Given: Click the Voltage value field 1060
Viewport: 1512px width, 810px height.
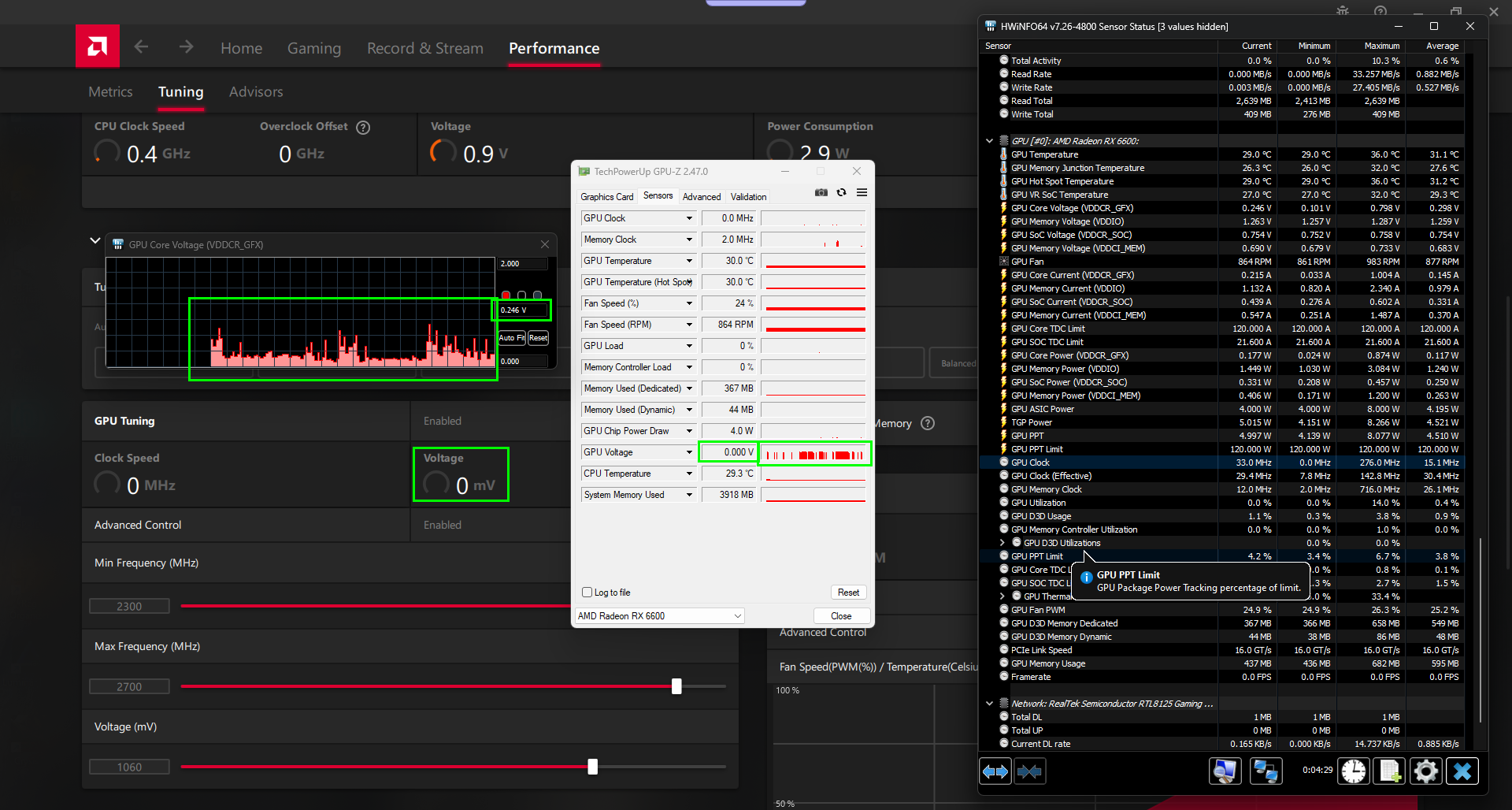Looking at the screenshot, I should click(x=129, y=767).
